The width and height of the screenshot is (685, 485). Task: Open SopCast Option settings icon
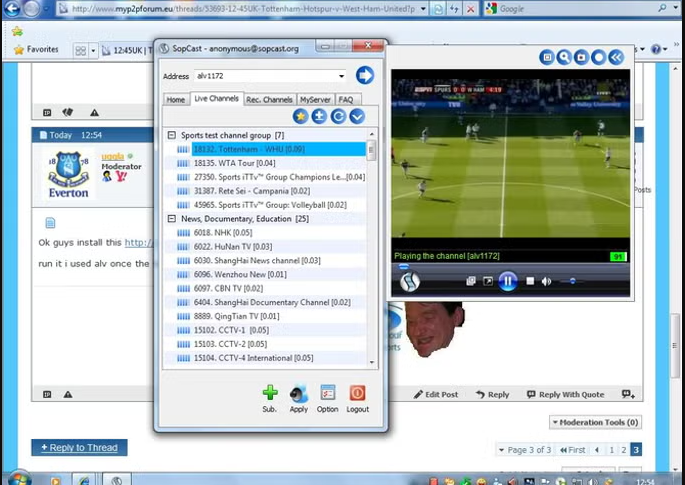click(328, 393)
